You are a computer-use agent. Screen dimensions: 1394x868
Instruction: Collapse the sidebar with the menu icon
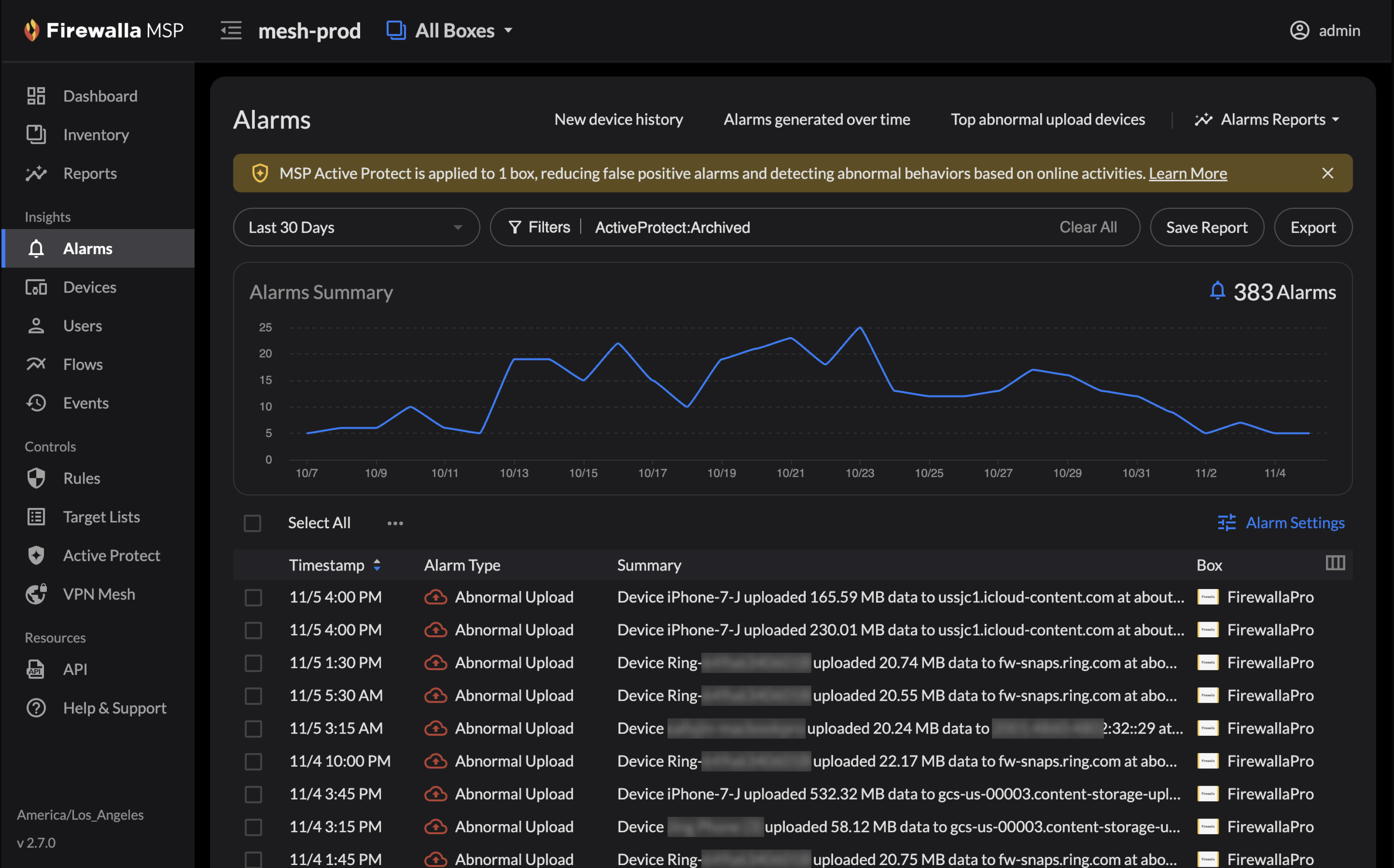pos(231,30)
